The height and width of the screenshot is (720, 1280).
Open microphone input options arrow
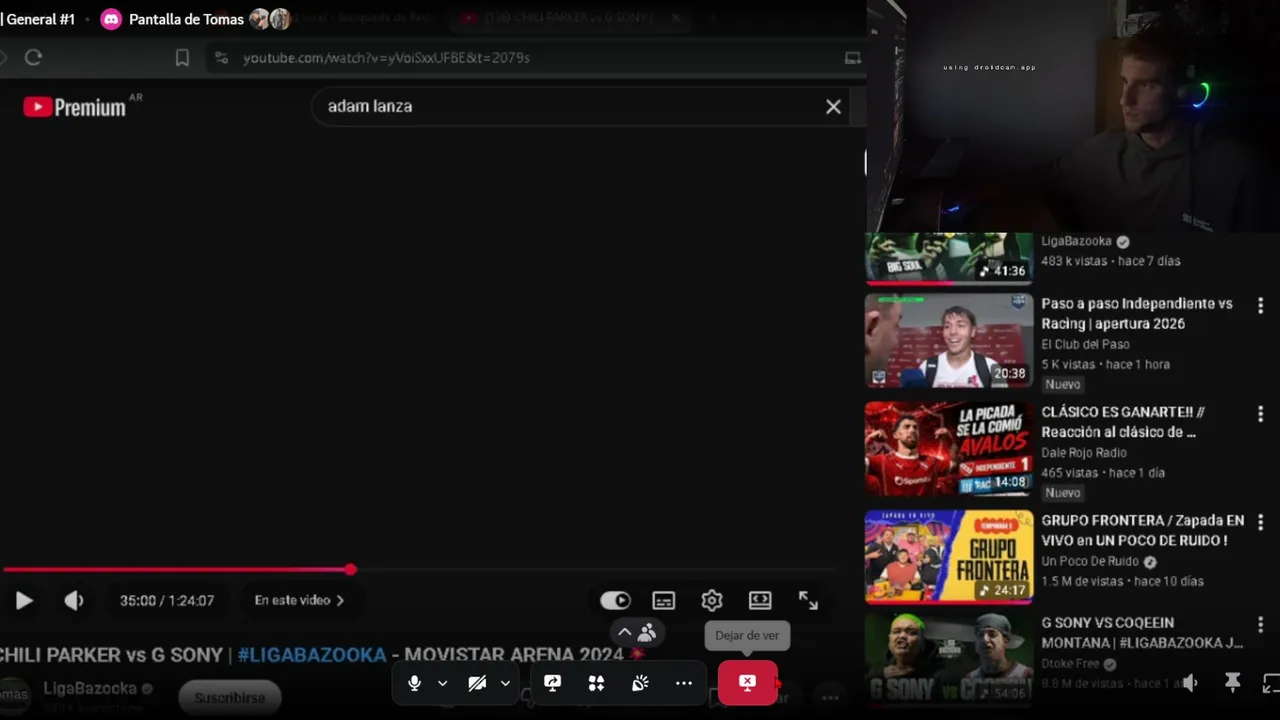(442, 683)
